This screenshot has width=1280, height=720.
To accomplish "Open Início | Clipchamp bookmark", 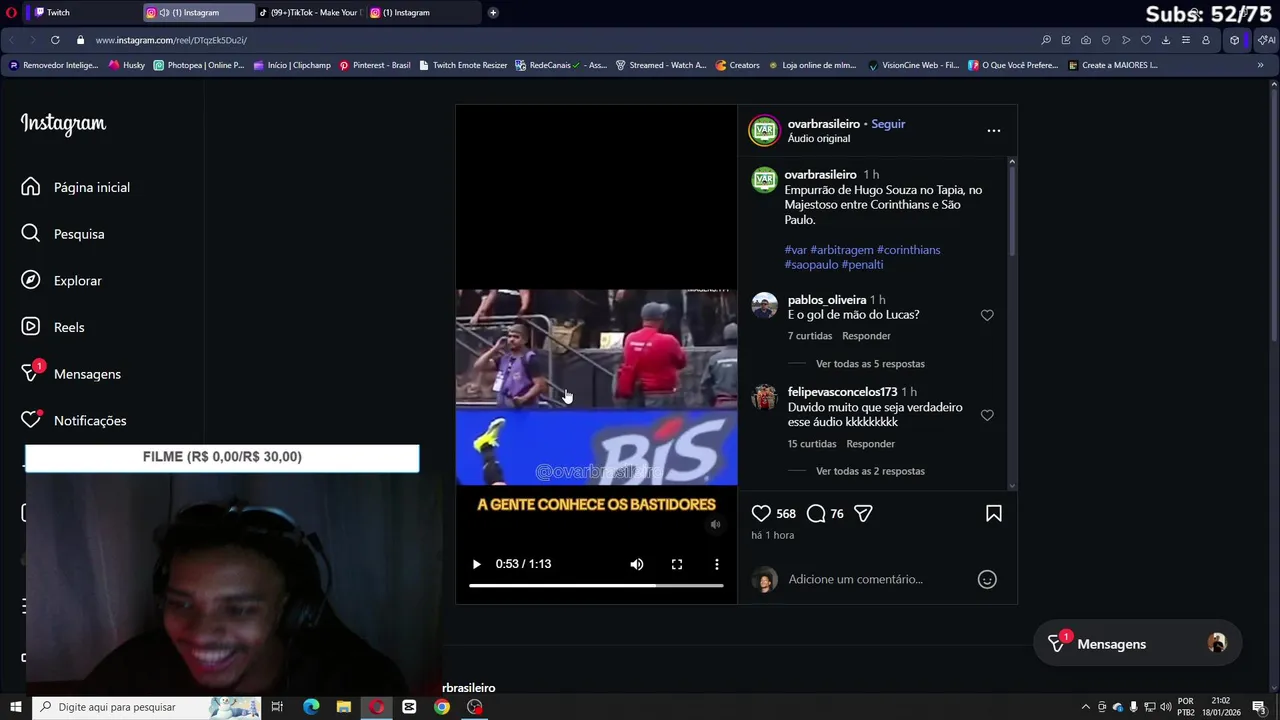I will point(292,65).
